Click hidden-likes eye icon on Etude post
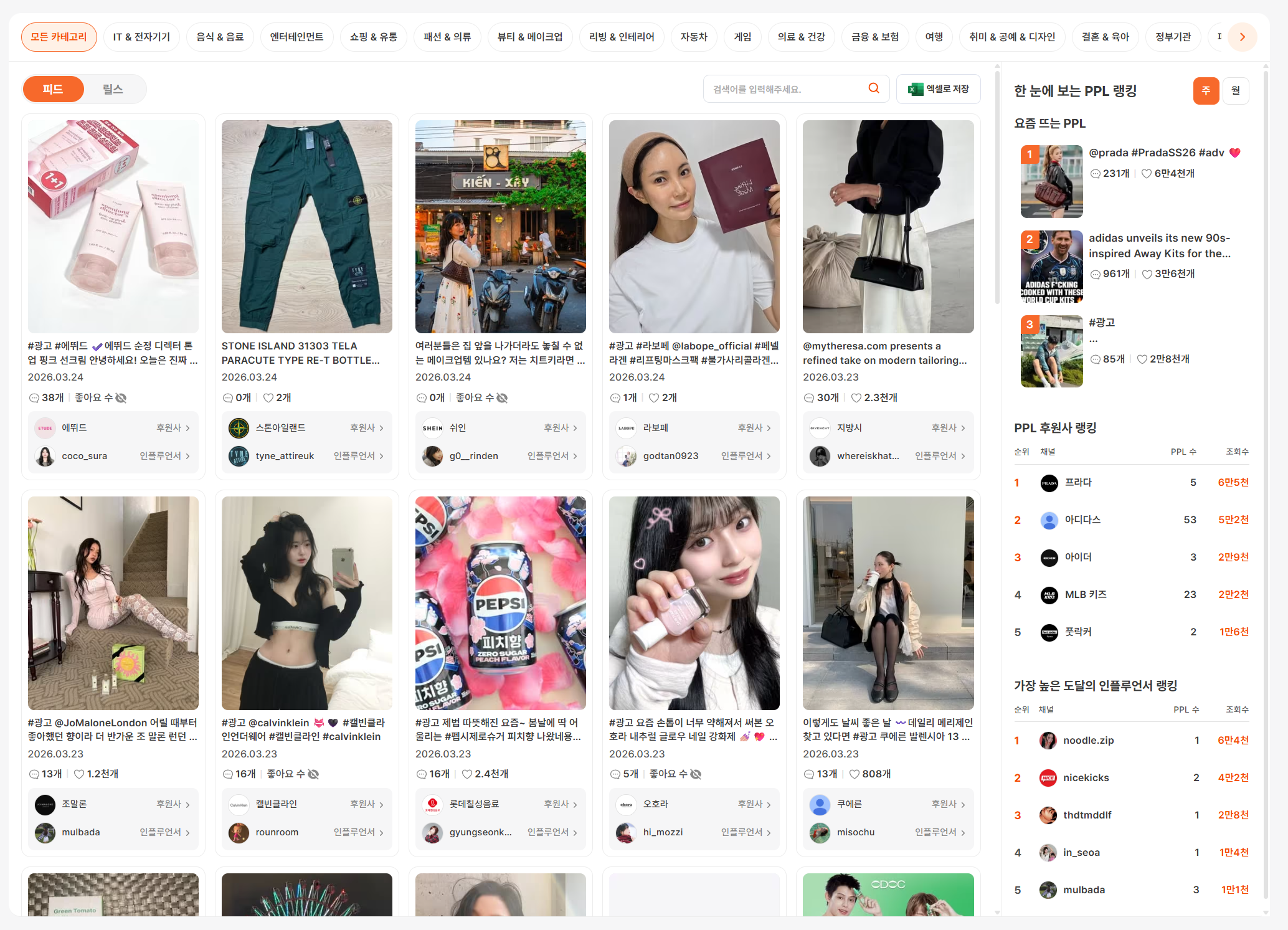The height and width of the screenshot is (930, 1288). tap(121, 397)
